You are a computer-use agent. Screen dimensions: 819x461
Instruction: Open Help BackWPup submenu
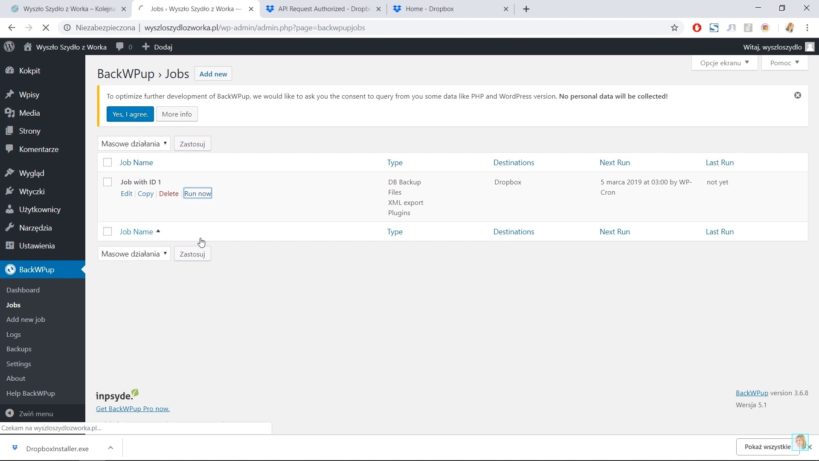[x=30, y=393]
